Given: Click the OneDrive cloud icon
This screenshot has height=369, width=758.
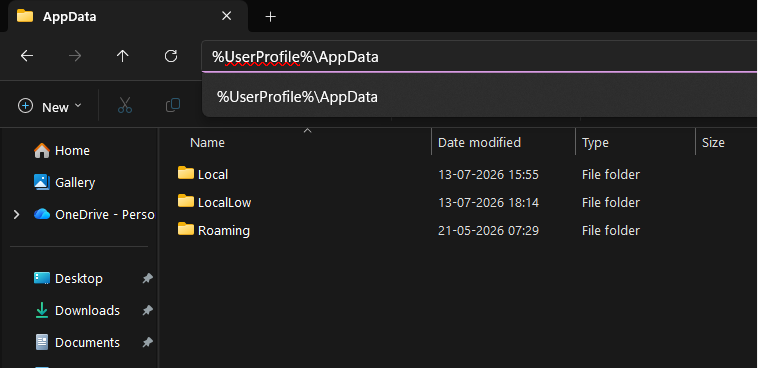Looking at the screenshot, I should [x=42, y=214].
